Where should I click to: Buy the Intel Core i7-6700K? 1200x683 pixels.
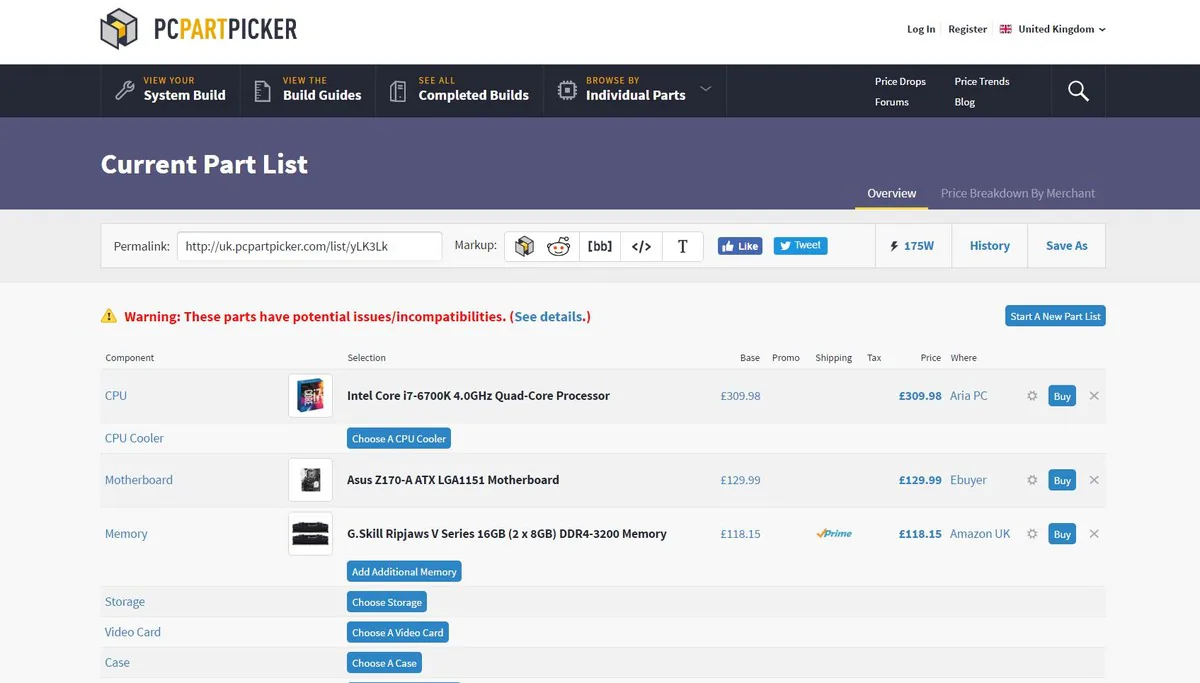coord(1062,396)
